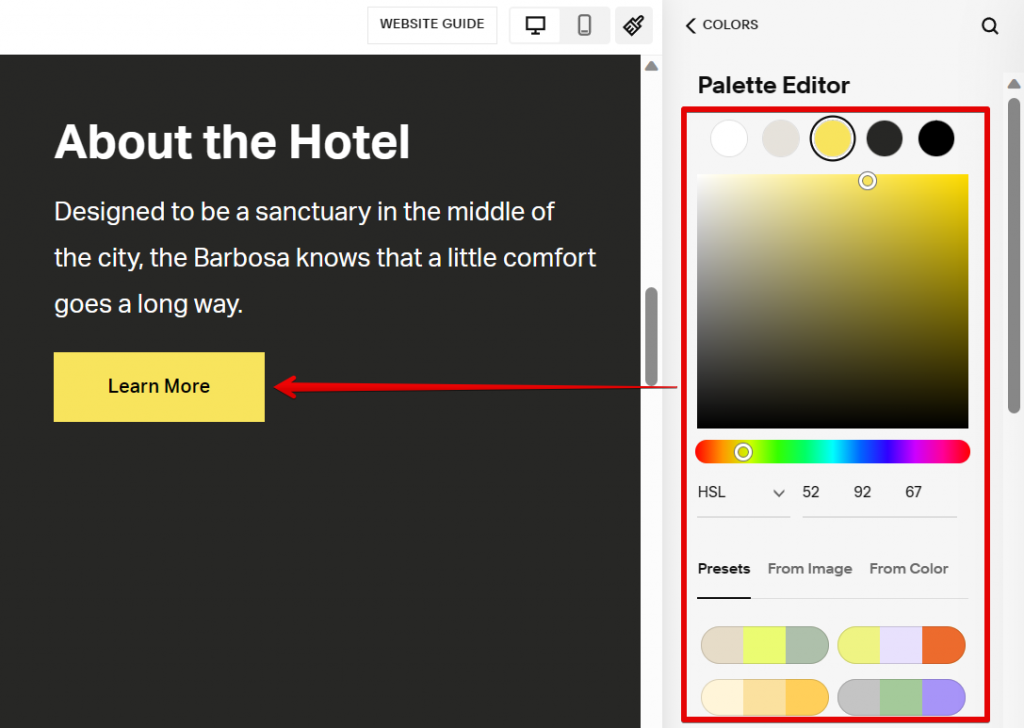Select the yellow palette swatch
Screen dimensions: 1024x728
pos(833,138)
